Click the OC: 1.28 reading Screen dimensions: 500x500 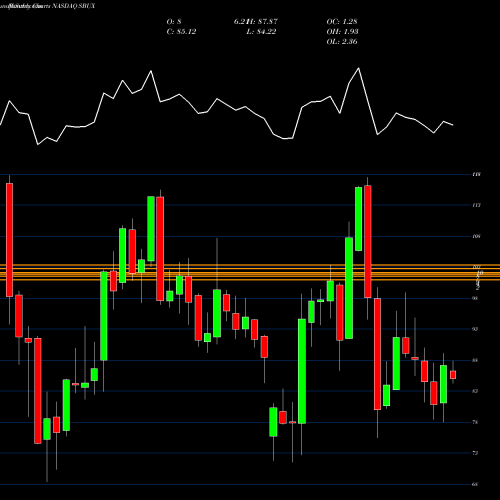click(342, 22)
